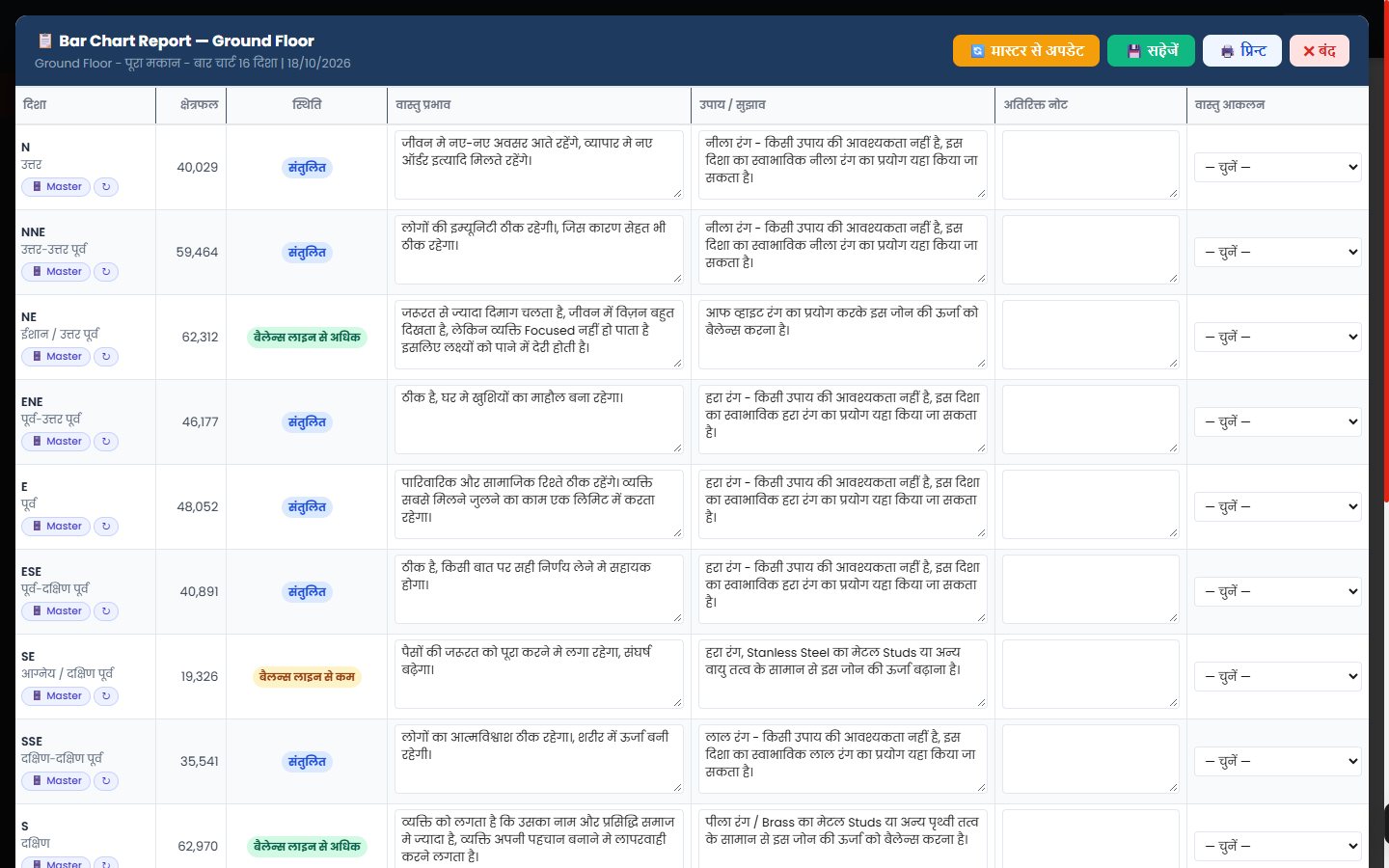Click the अतिरिक्त नोट field for SE row
Viewport: 1389px width, 868px height.
click(1091, 674)
